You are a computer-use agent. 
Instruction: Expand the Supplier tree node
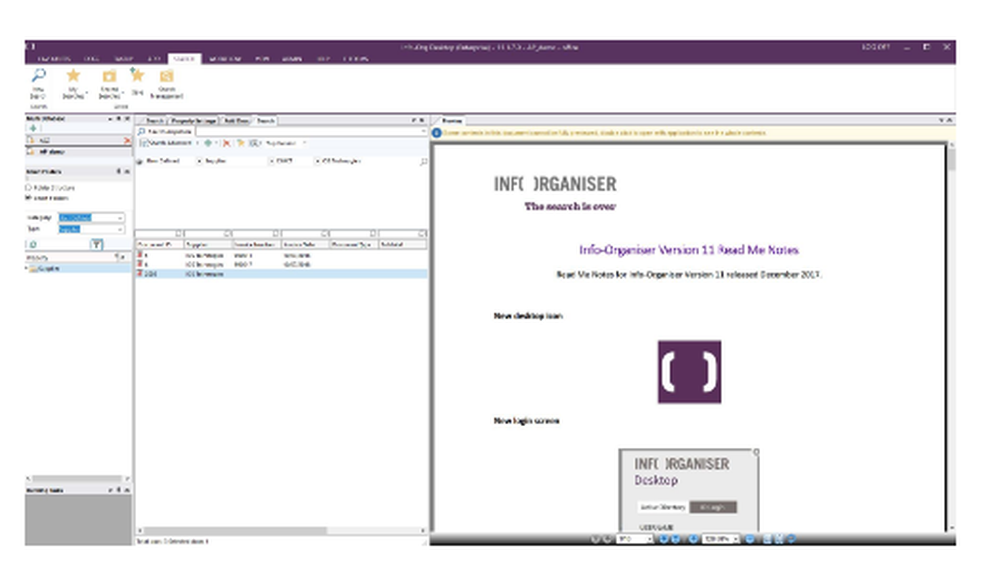pyautogui.click(x=27, y=268)
